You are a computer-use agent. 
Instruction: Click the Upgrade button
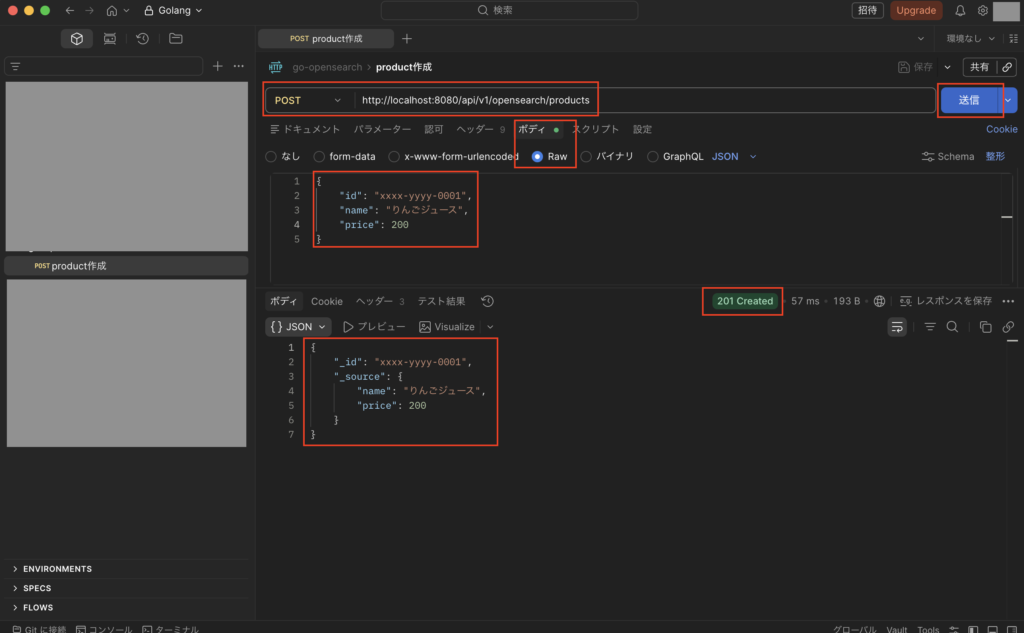(x=916, y=11)
